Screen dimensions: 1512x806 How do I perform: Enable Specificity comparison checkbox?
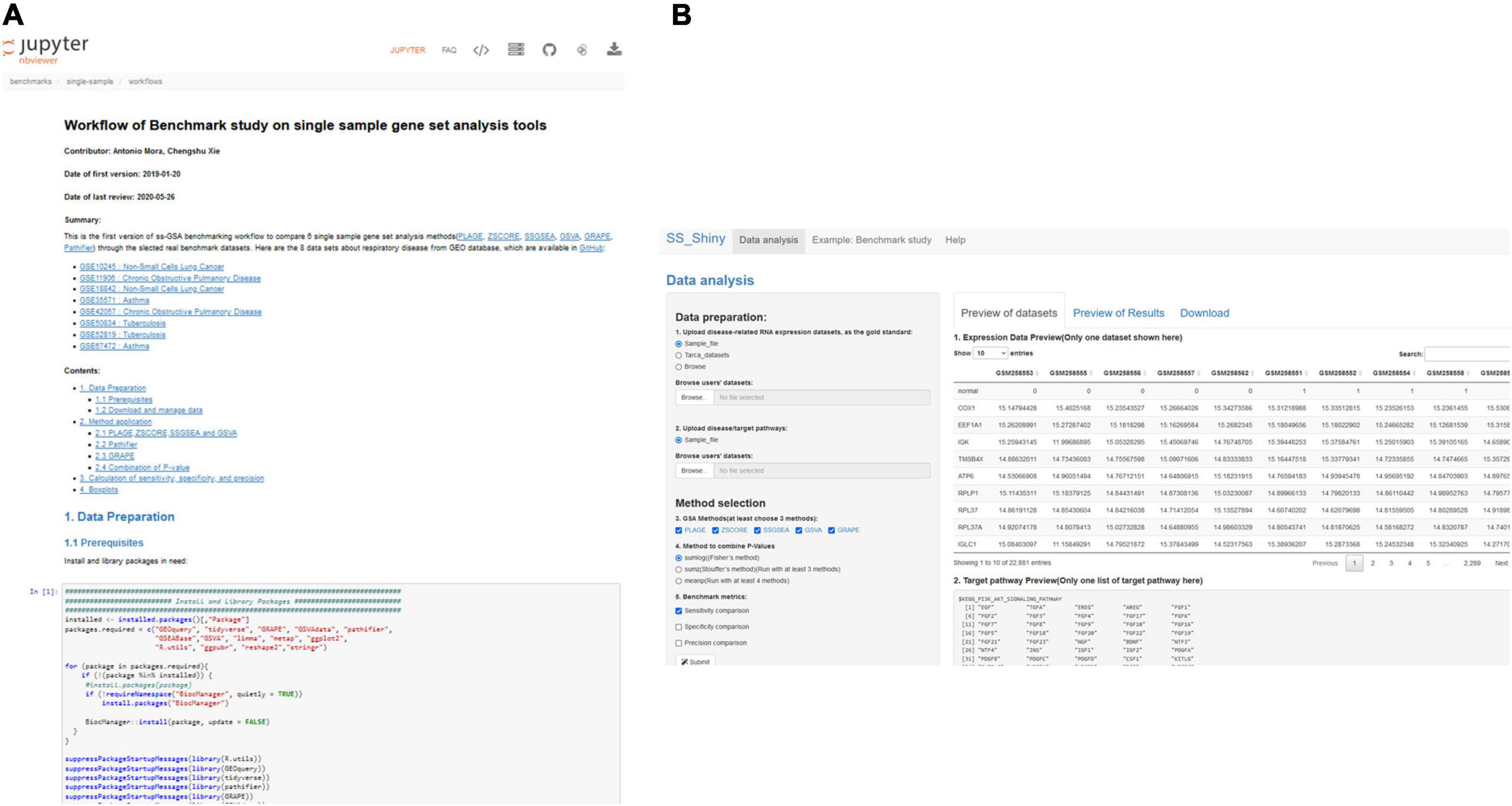click(x=679, y=627)
